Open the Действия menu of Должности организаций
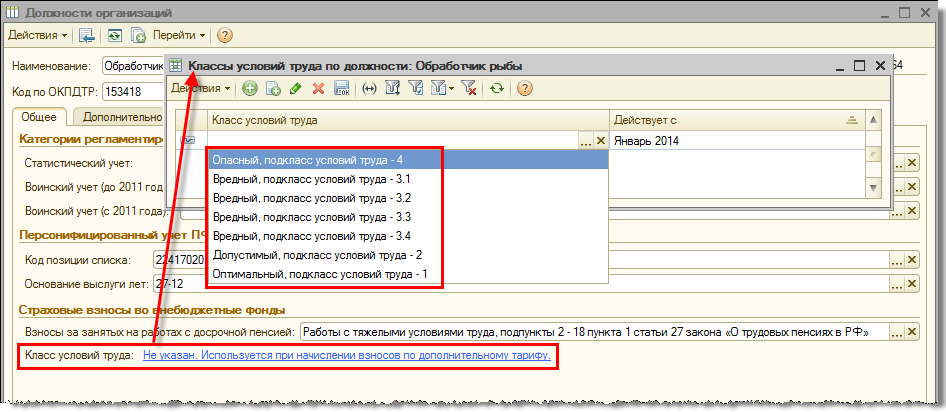The image size is (946, 412). [x=38, y=35]
